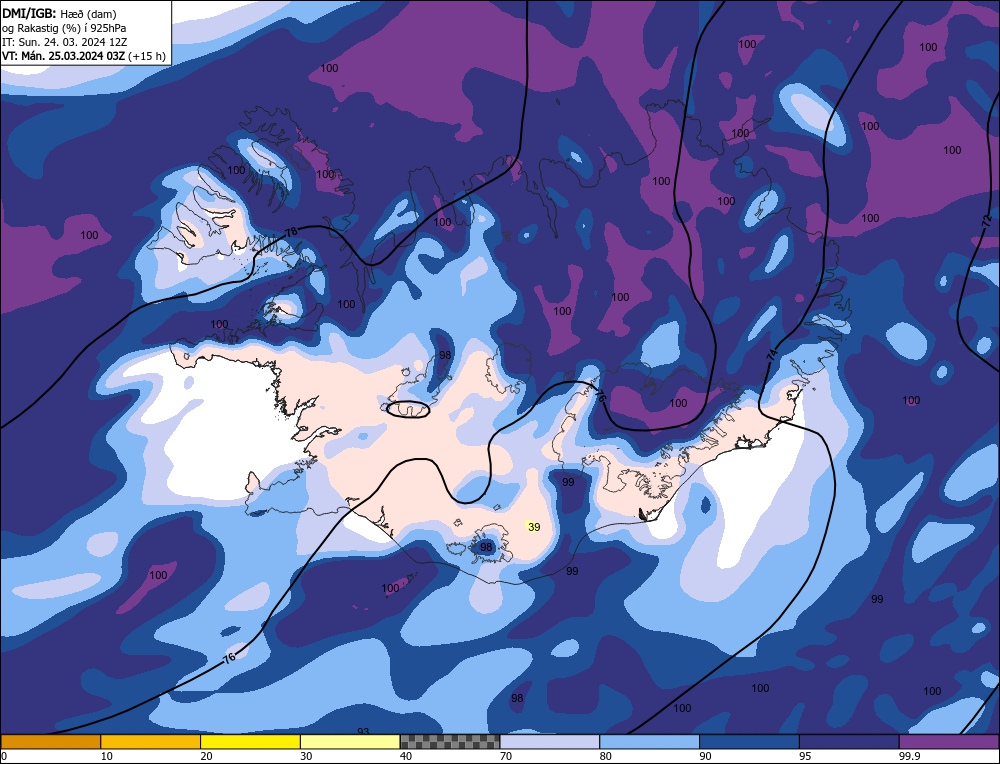The image size is (1000, 764).
Task: Click the purple above-99.9 legend swatch
Action: click(949, 741)
